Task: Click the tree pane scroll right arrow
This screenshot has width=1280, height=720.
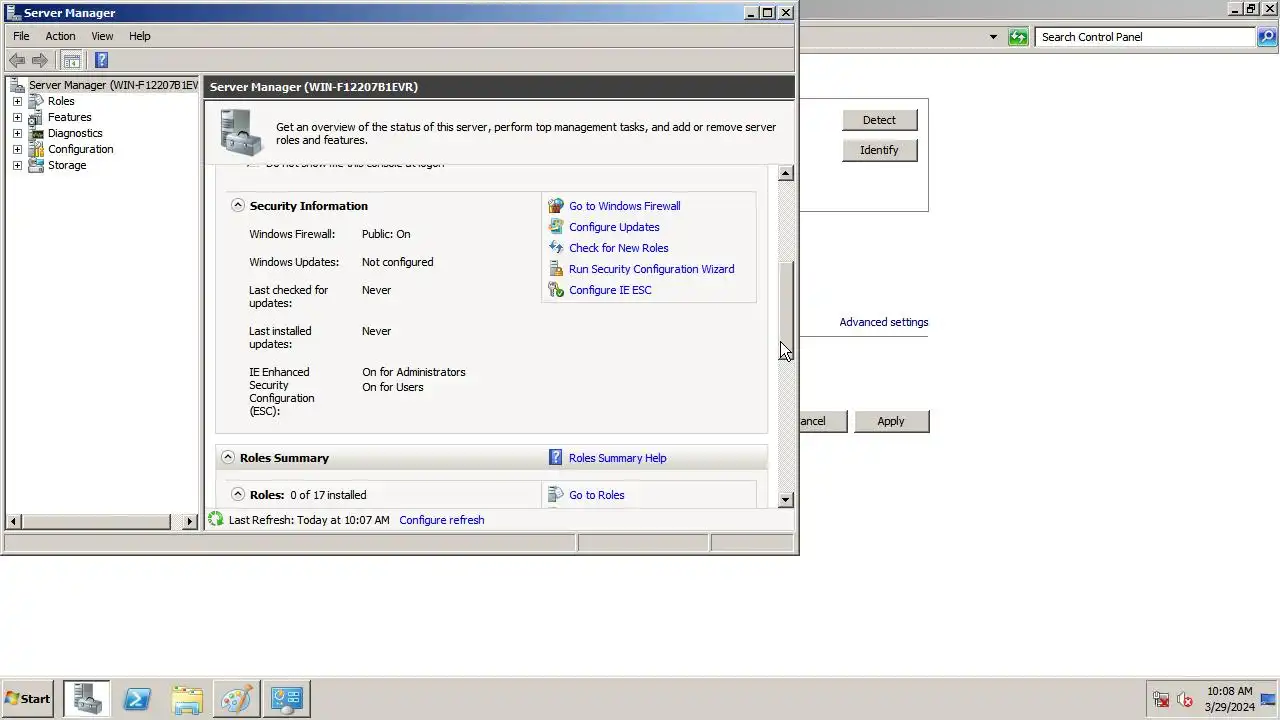Action: tap(190, 521)
